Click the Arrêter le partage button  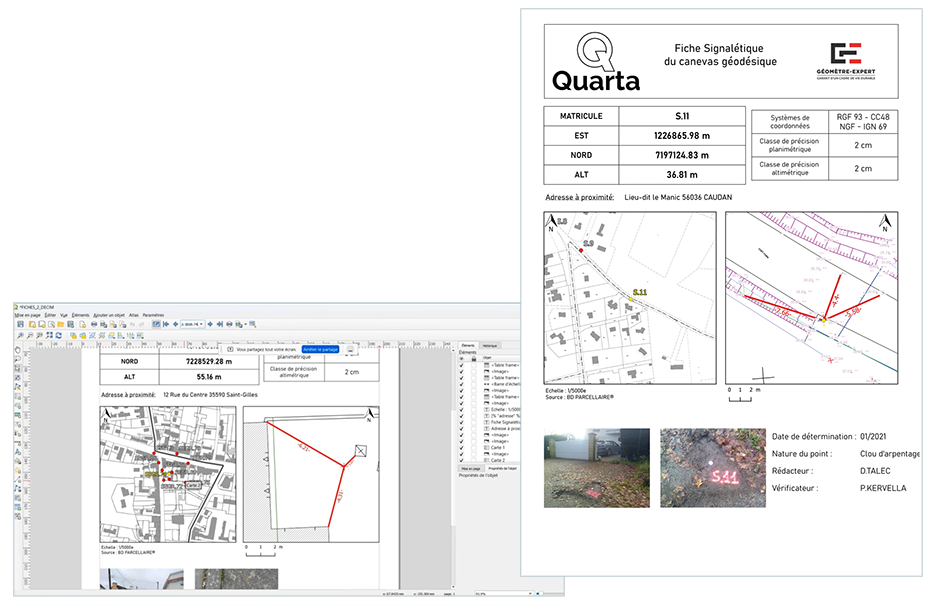point(321,350)
